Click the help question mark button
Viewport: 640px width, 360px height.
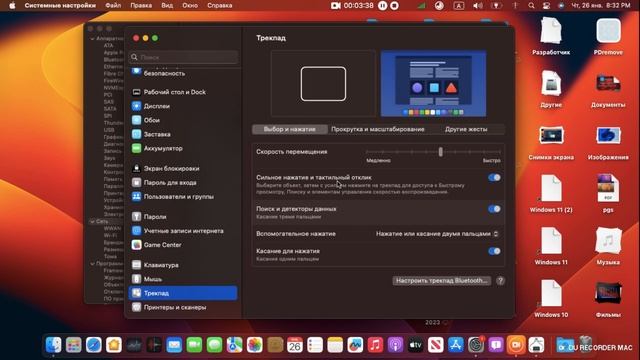(x=500, y=281)
